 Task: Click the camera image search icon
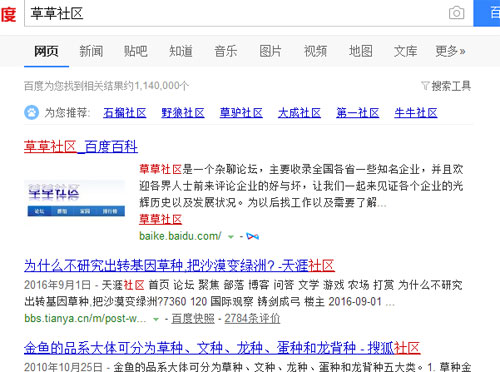point(456,13)
